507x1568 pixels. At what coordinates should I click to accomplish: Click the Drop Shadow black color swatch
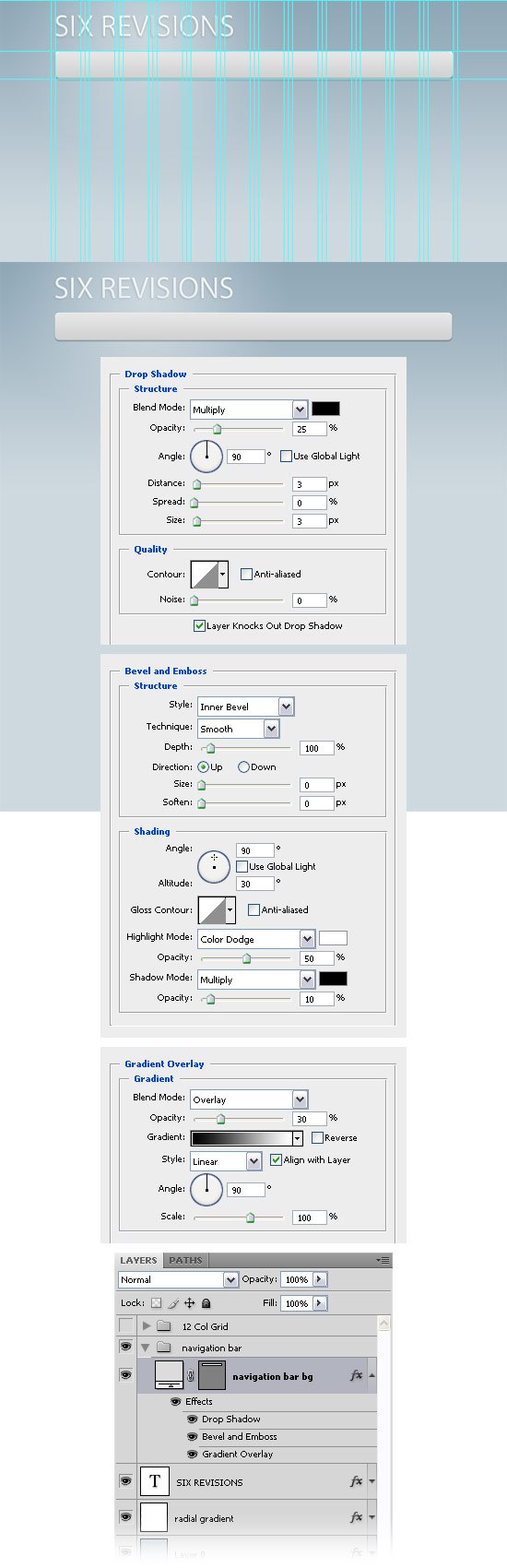tap(325, 409)
